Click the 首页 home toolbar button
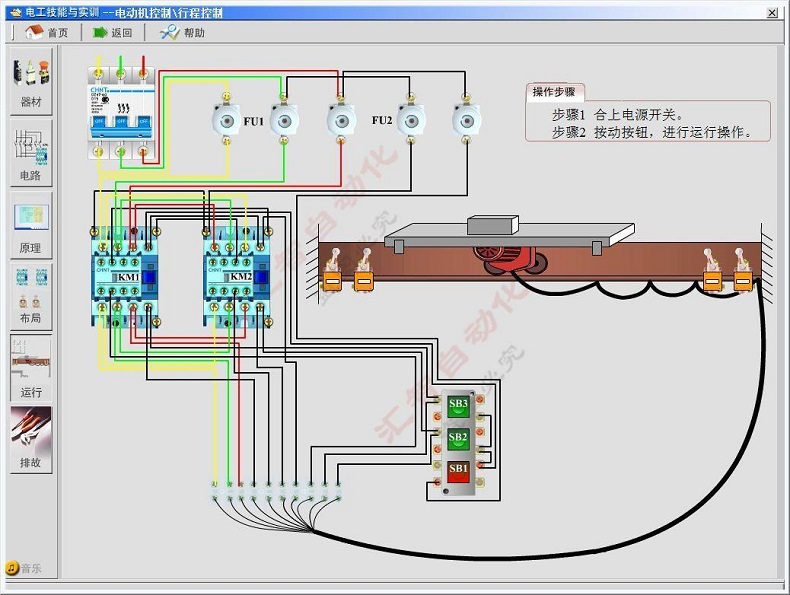The width and height of the screenshot is (790, 595). [x=46, y=32]
